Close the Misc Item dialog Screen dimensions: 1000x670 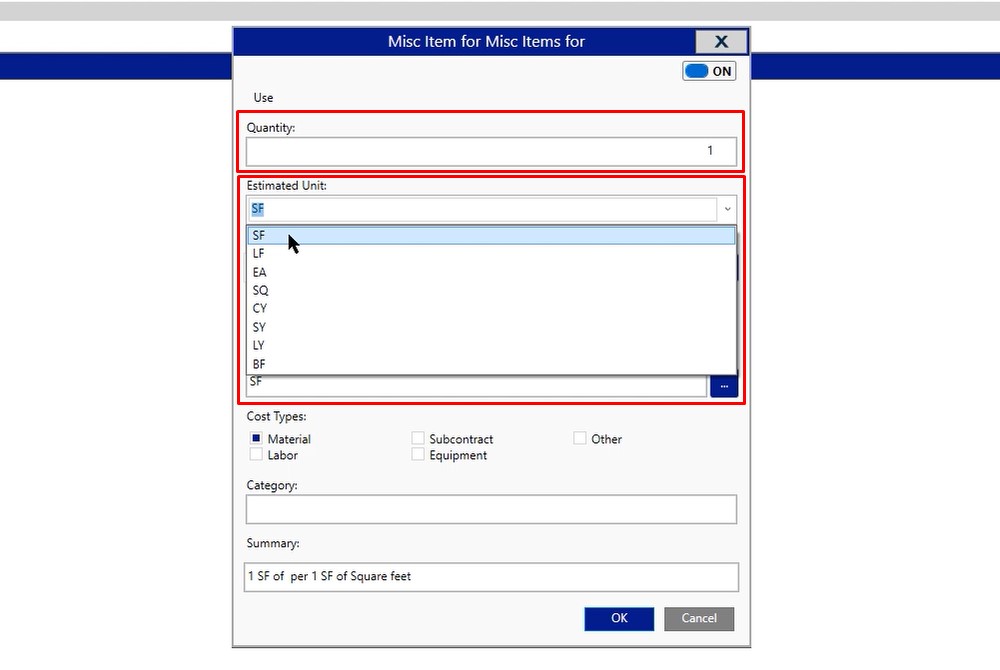pos(720,41)
